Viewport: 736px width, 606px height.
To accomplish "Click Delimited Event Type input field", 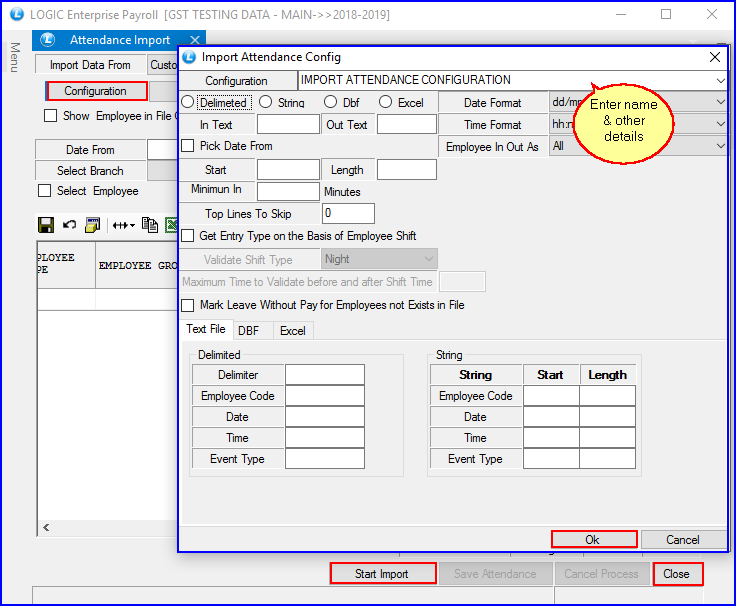I will [325, 459].
